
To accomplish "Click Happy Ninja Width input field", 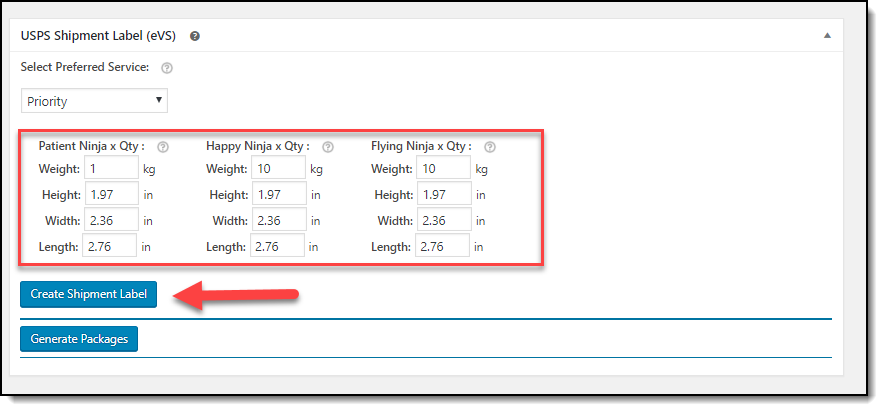I will (280, 220).
